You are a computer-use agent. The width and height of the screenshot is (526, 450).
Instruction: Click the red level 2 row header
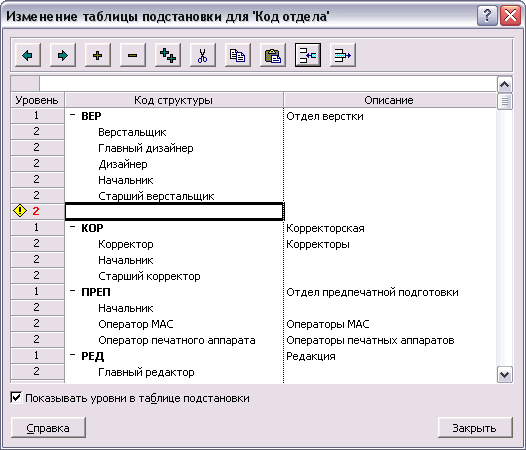(x=38, y=211)
